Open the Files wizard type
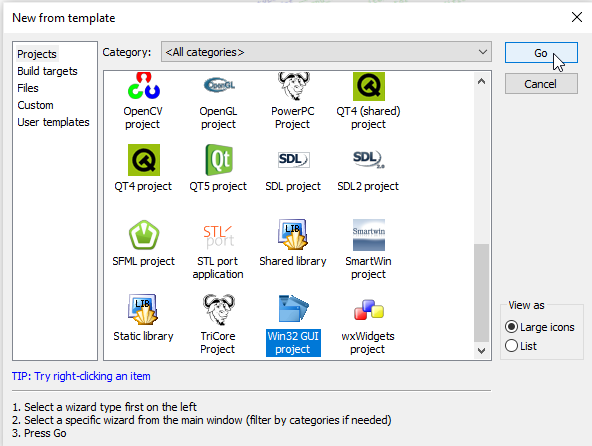This screenshot has height=446, width=592. click(28, 88)
